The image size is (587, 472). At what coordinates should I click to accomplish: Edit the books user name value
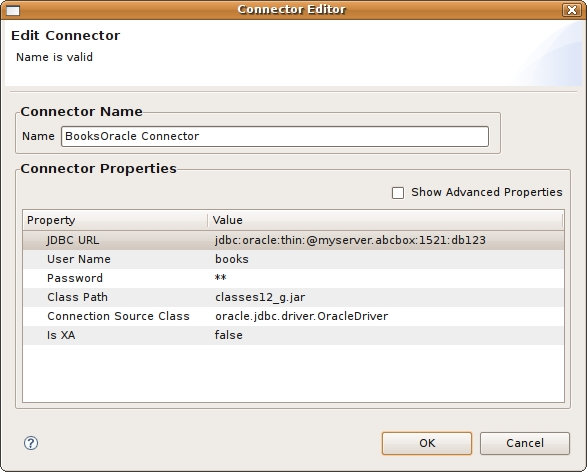[231, 259]
